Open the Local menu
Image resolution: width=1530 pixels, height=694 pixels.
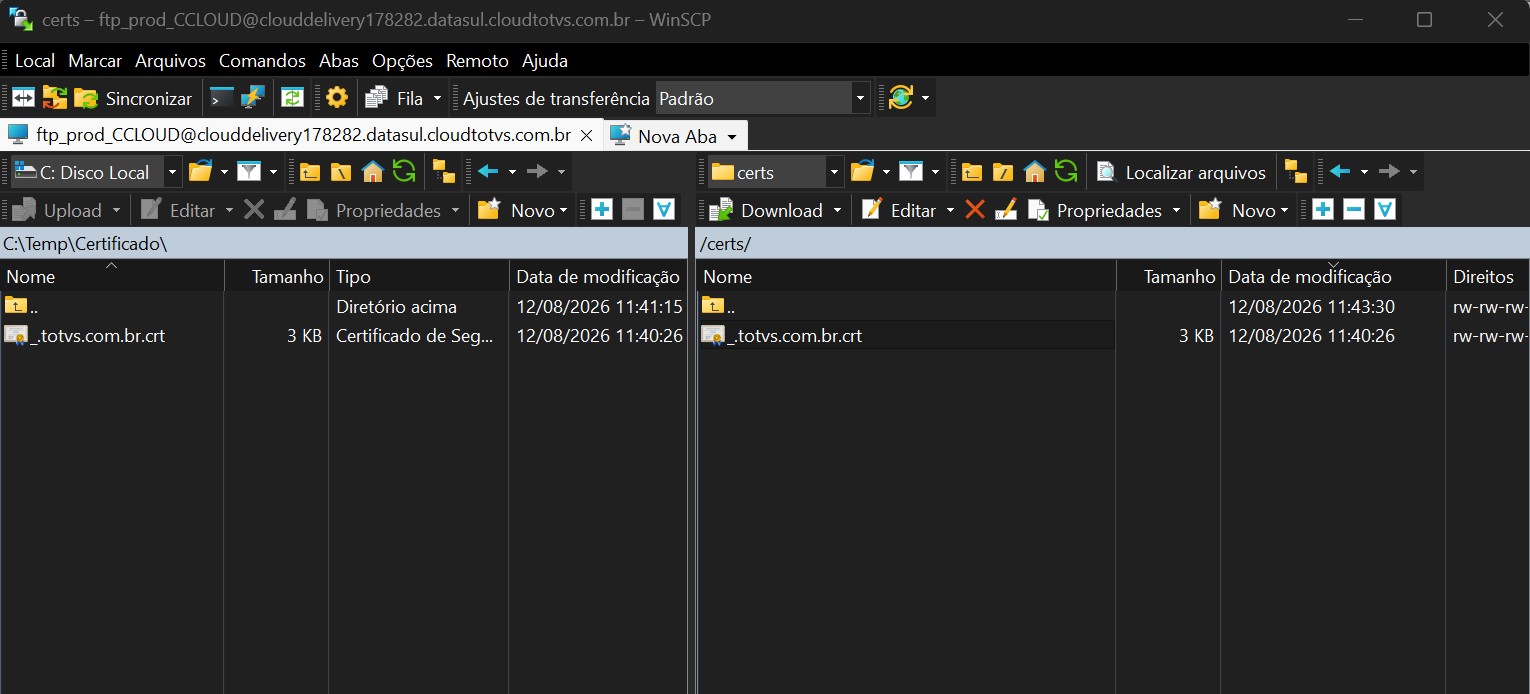[x=35, y=61]
